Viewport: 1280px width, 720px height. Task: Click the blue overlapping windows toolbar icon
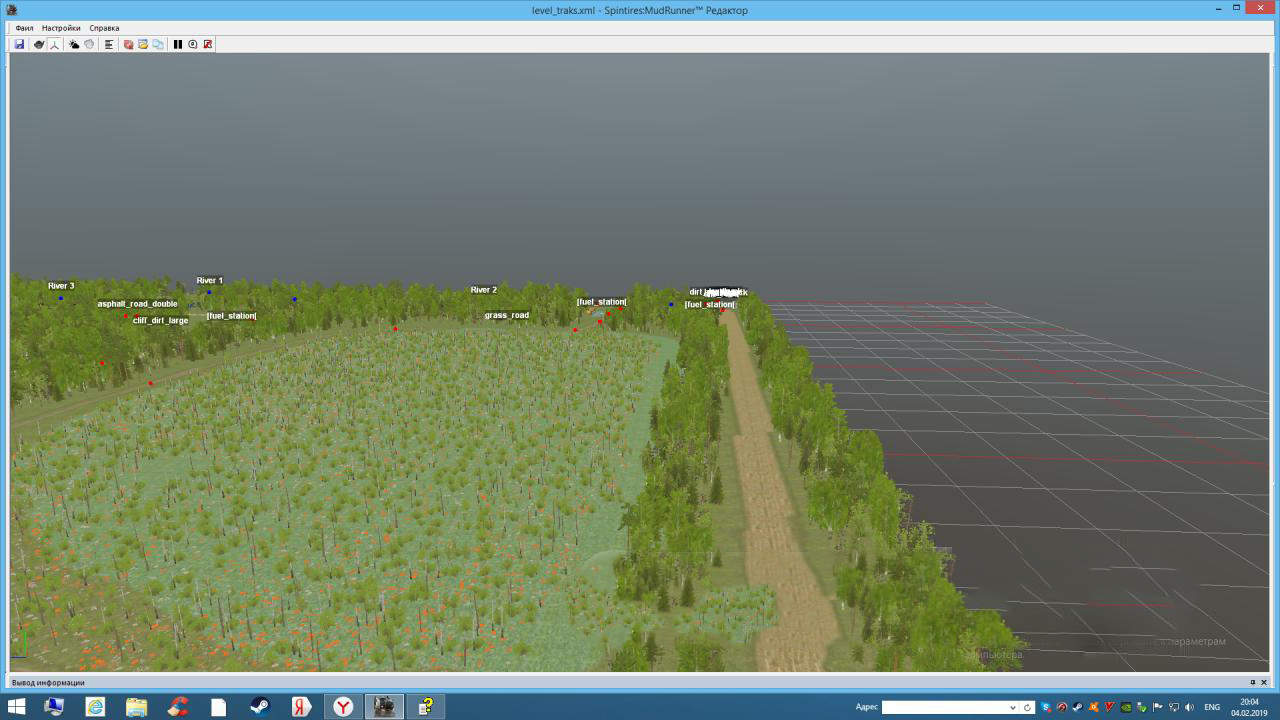click(x=158, y=44)
